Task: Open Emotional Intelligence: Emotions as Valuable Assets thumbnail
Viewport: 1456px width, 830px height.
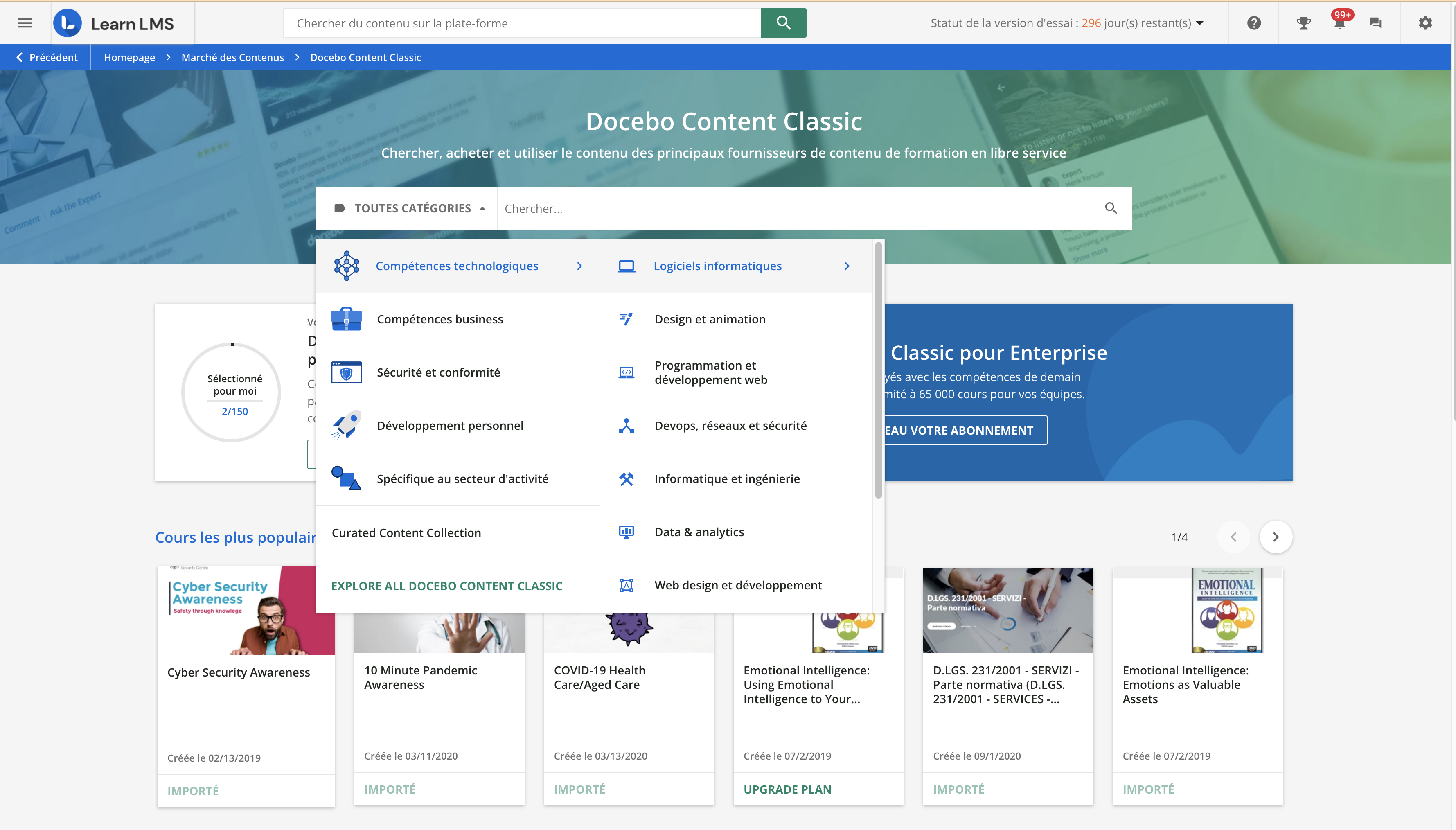Action: (1197, 610)
